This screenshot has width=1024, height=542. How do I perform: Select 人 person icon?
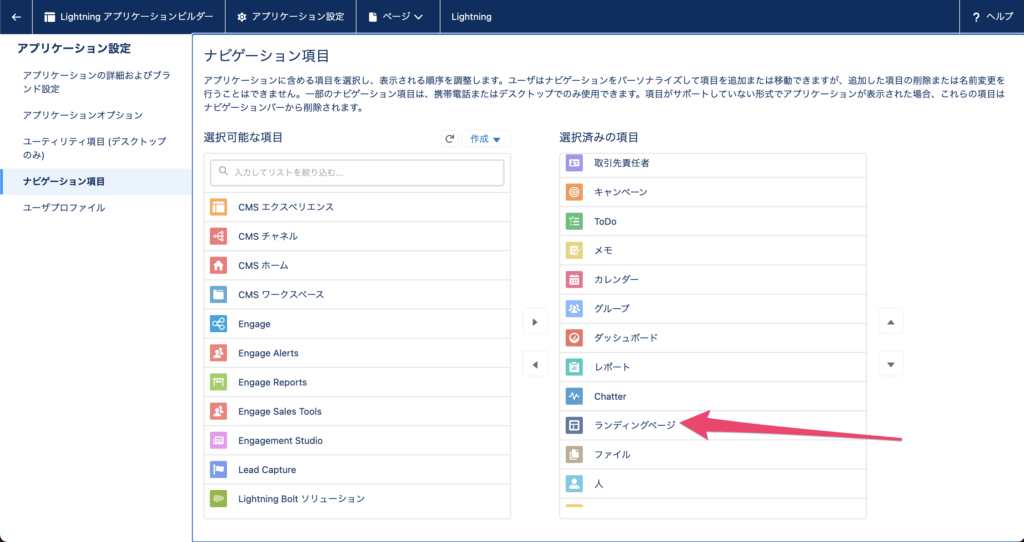574,484
